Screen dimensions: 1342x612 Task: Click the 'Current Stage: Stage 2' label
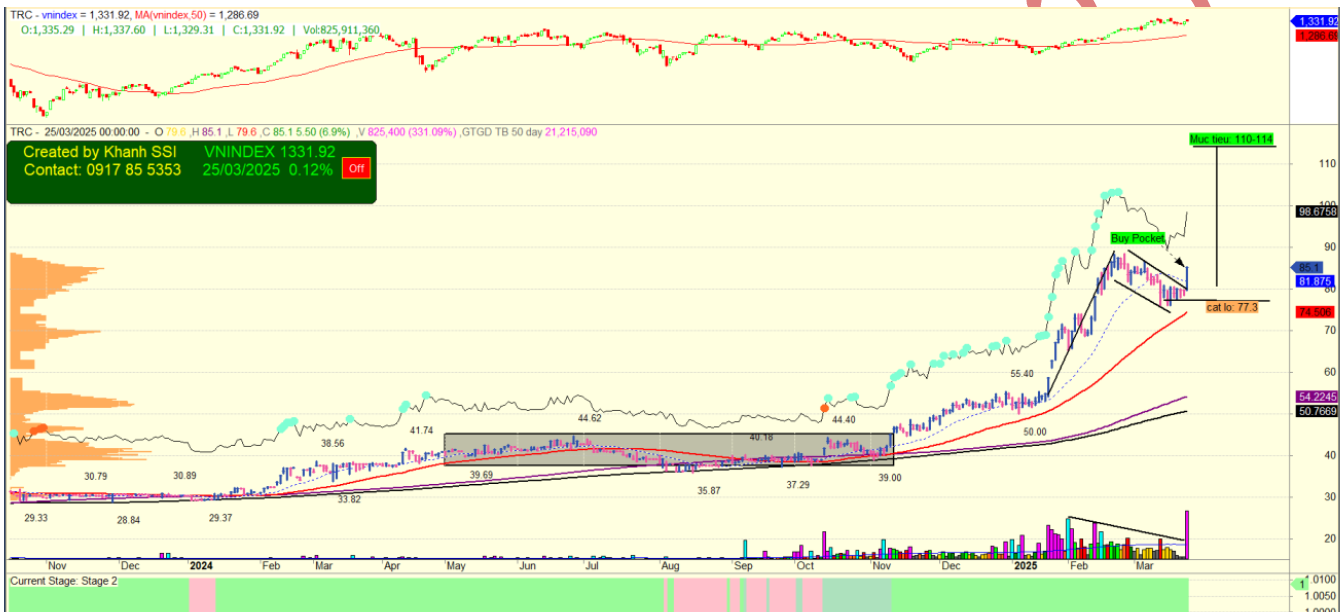pyautogui.click(x=63, y=581)
